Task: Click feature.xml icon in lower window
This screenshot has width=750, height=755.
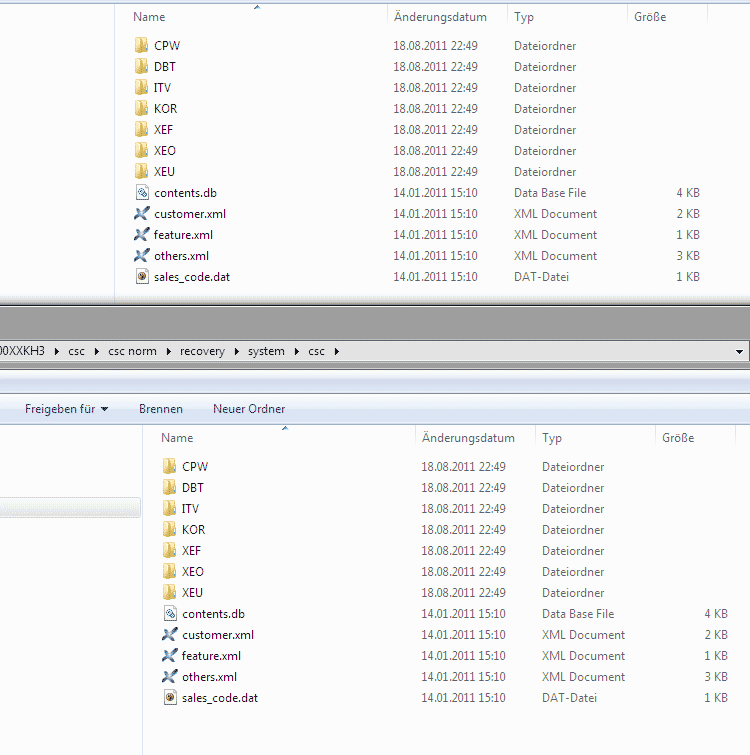Action: coord(169,655)
